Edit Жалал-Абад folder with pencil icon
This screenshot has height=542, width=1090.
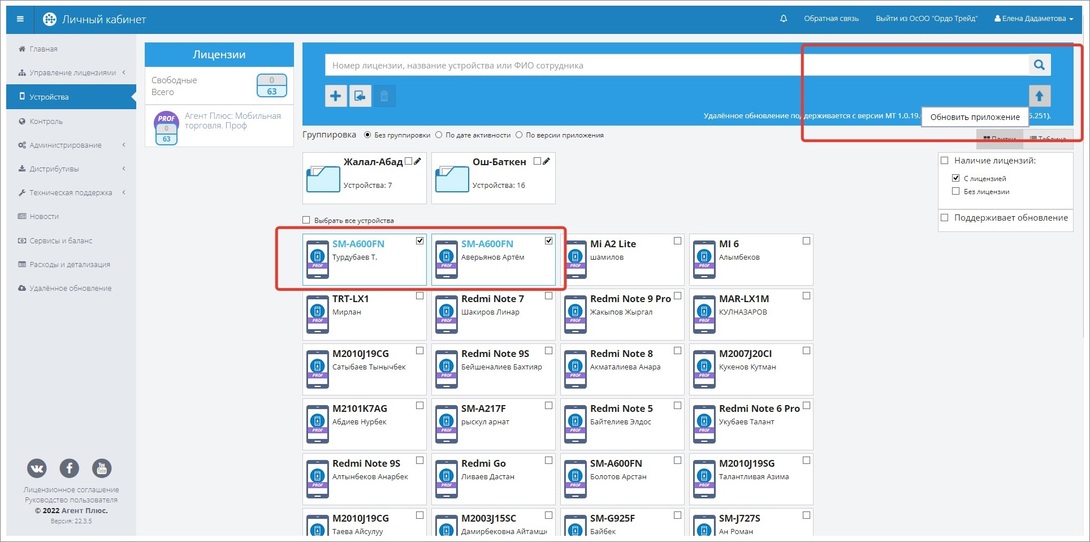417,161
